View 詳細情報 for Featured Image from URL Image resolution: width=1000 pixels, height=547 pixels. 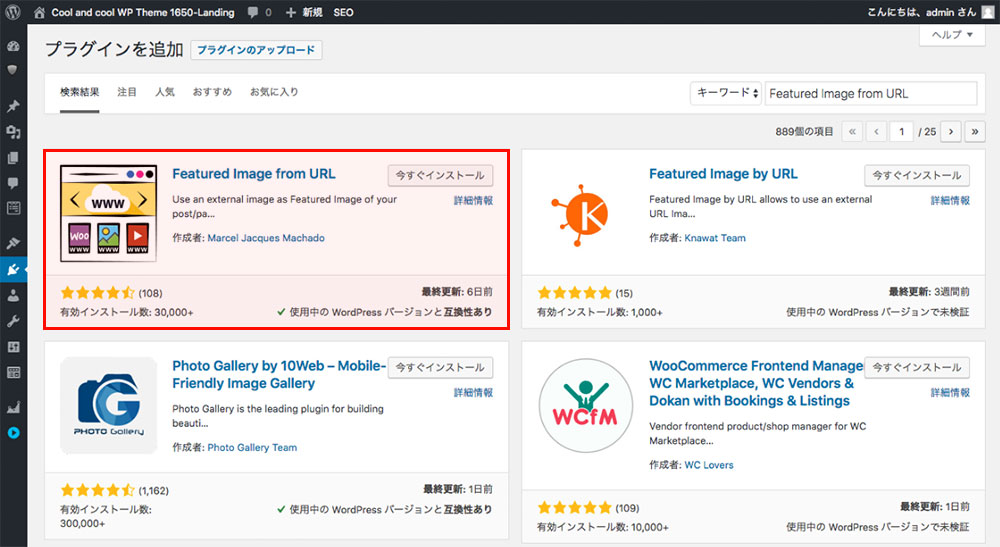tap(473, 200)
